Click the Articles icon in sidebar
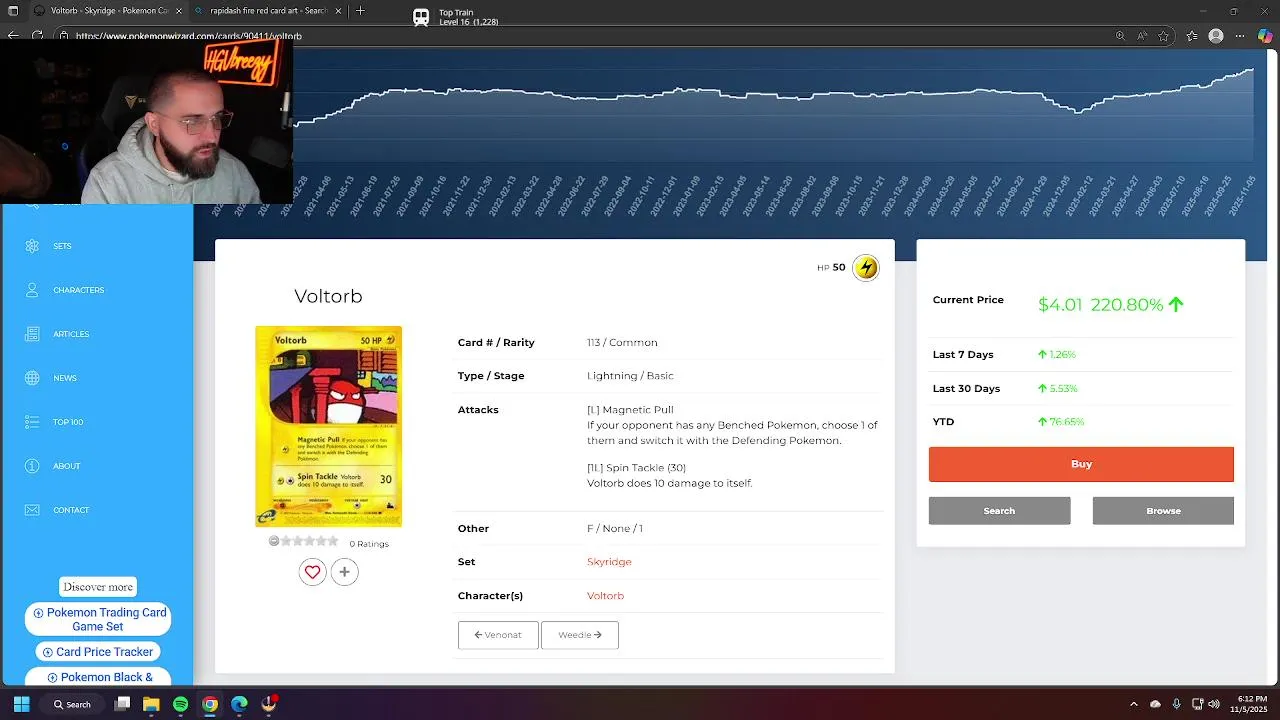The image size is (1280, 720). click(32, 334)
